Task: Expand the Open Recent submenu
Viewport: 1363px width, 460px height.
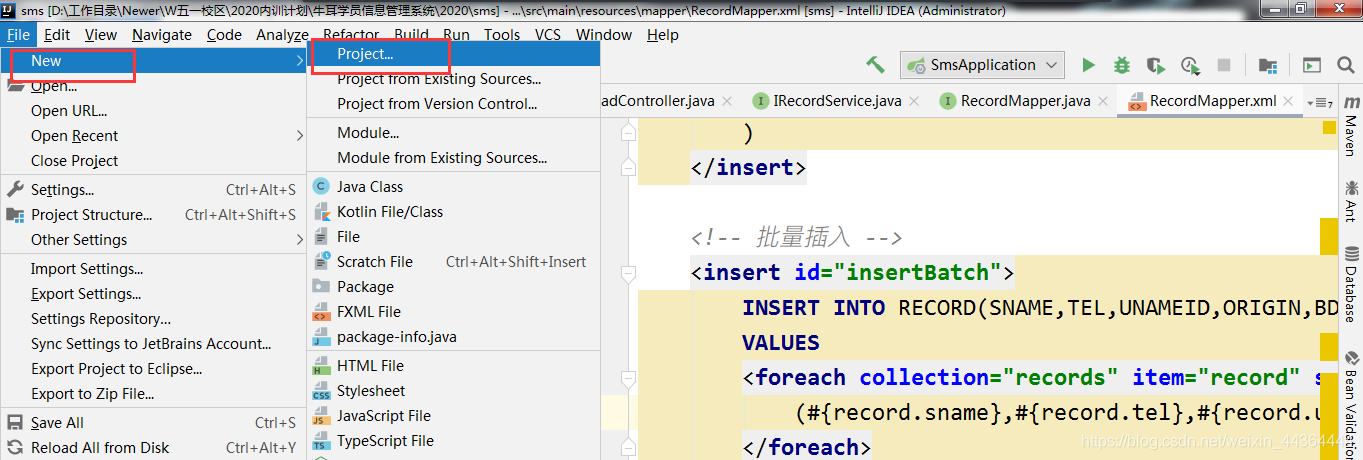Action: [154, 136]
